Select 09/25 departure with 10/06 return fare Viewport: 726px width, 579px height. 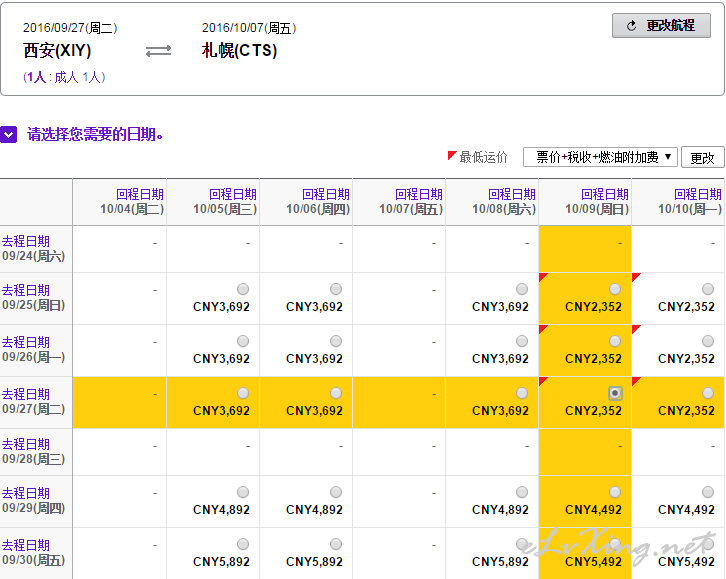[336, 289]
